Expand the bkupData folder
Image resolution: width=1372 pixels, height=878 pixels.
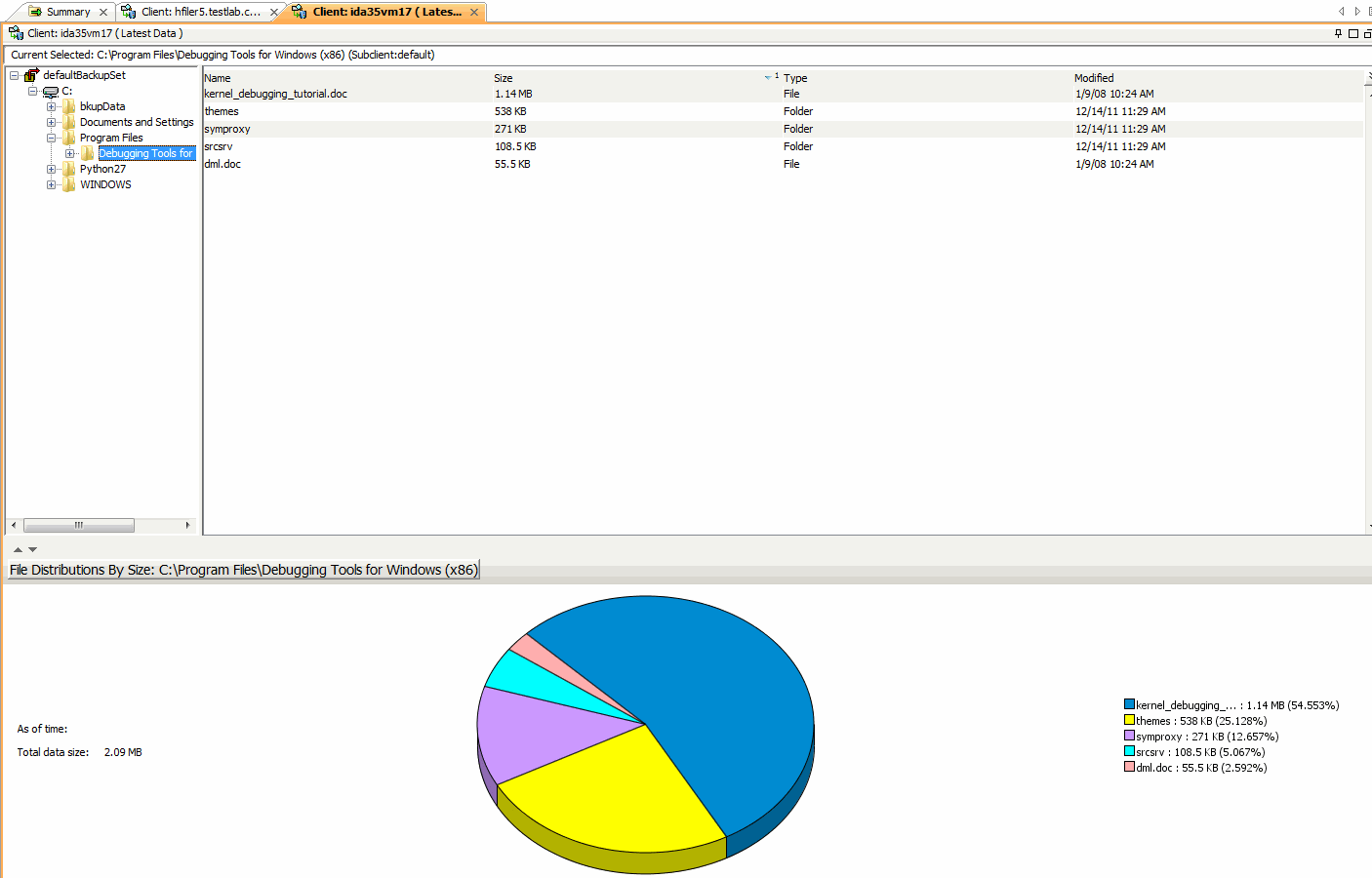pos(51,106)
